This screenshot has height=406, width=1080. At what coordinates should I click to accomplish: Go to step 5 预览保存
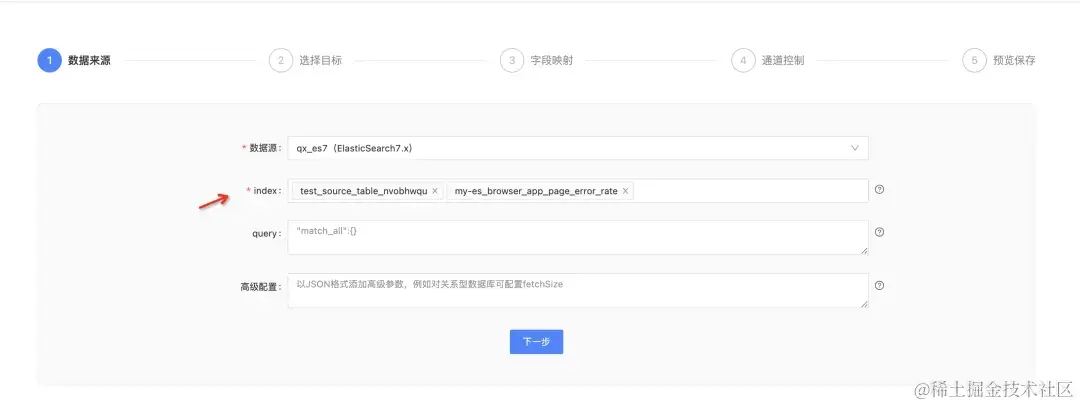[999, 60]
